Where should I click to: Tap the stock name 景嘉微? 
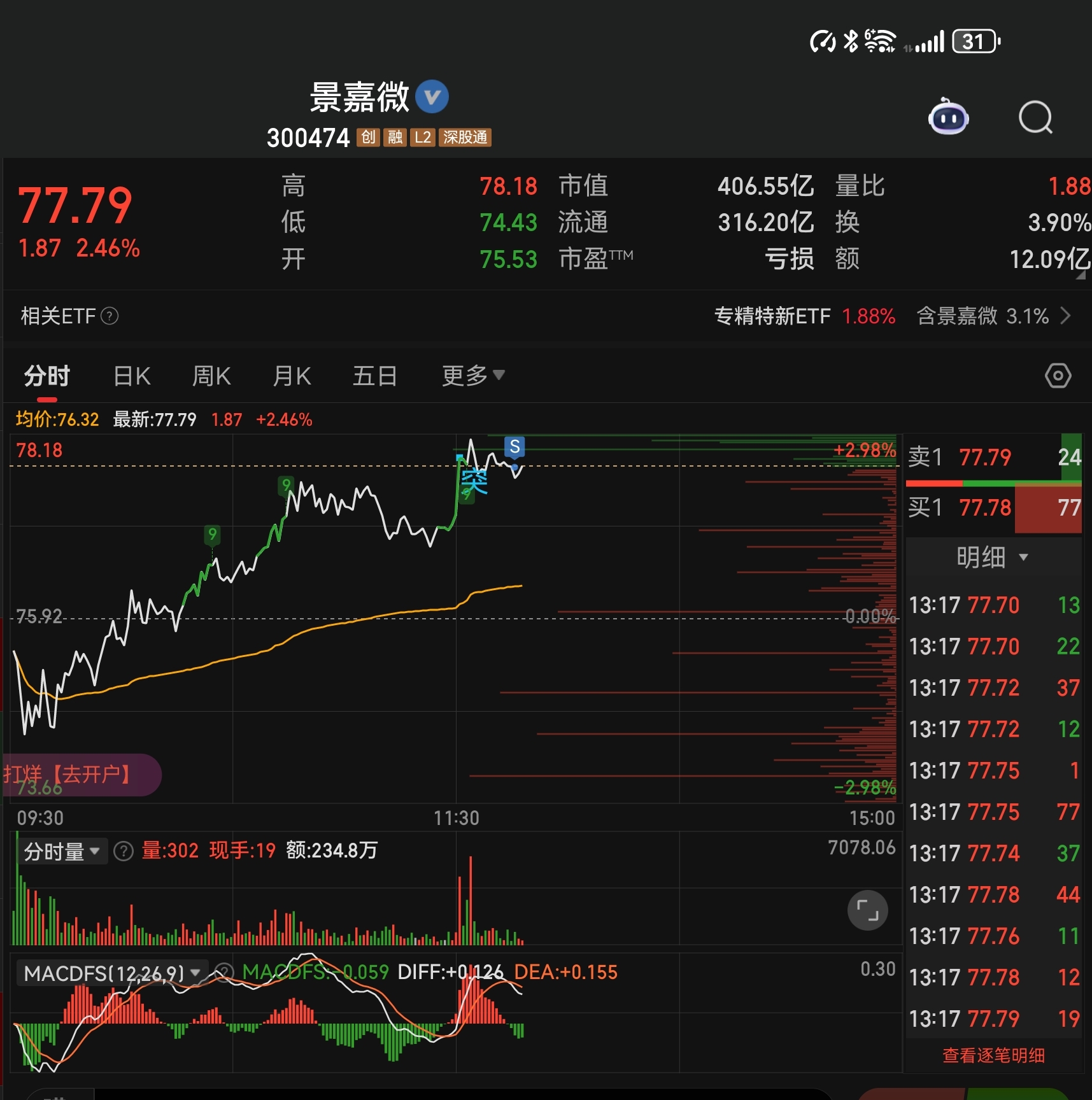359,97
